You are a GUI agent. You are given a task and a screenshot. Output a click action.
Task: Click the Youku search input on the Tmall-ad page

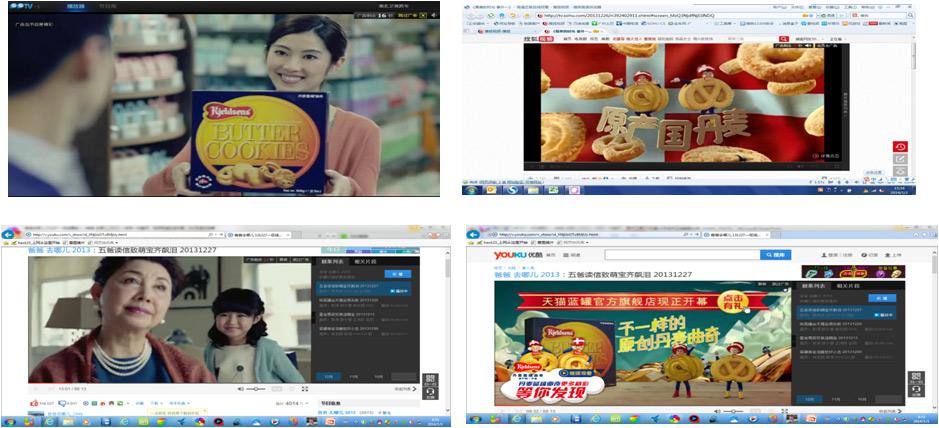pyautogui.click(x=682, y=255)
